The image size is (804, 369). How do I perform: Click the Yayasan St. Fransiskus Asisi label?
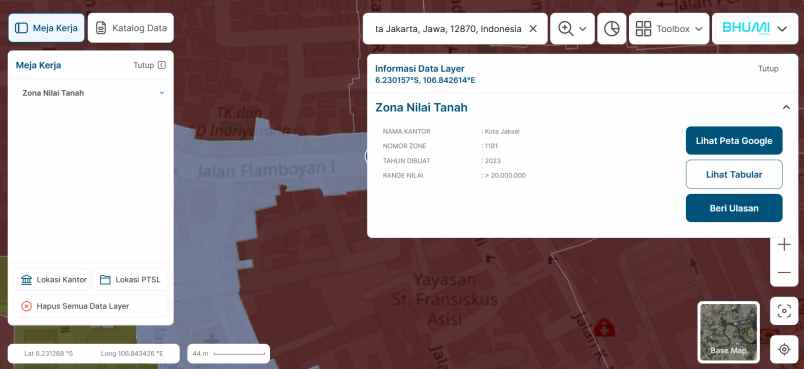pos(445,300)
